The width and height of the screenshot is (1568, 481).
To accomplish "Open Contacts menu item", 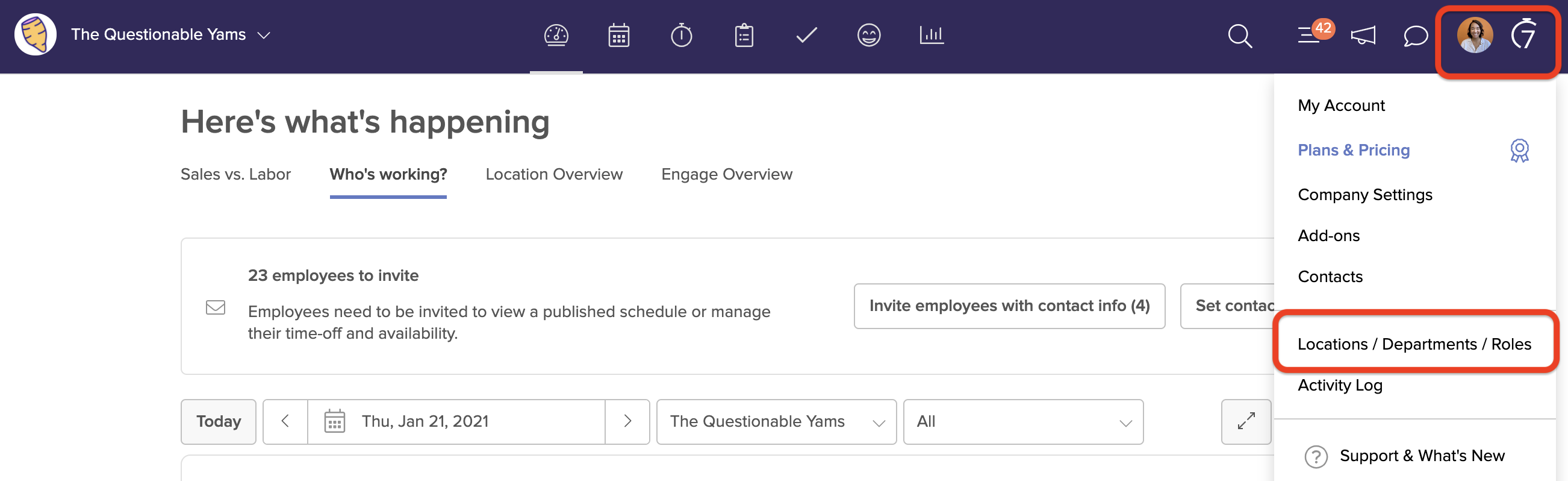I will 1330,276.
